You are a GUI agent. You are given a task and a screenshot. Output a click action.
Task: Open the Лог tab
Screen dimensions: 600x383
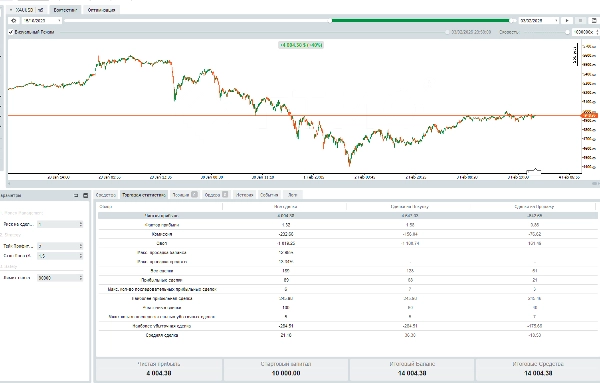click(293, 195)
